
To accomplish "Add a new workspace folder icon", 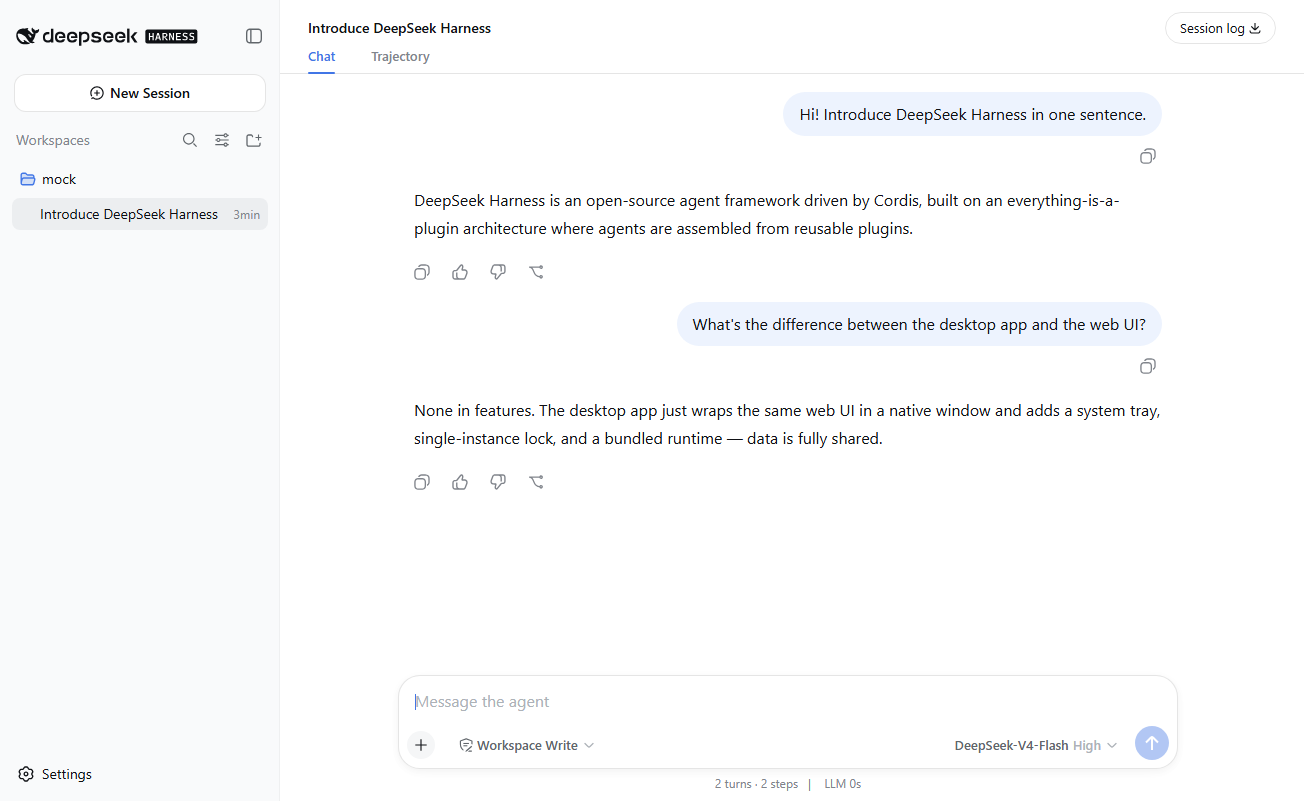I will coord(254,140).
